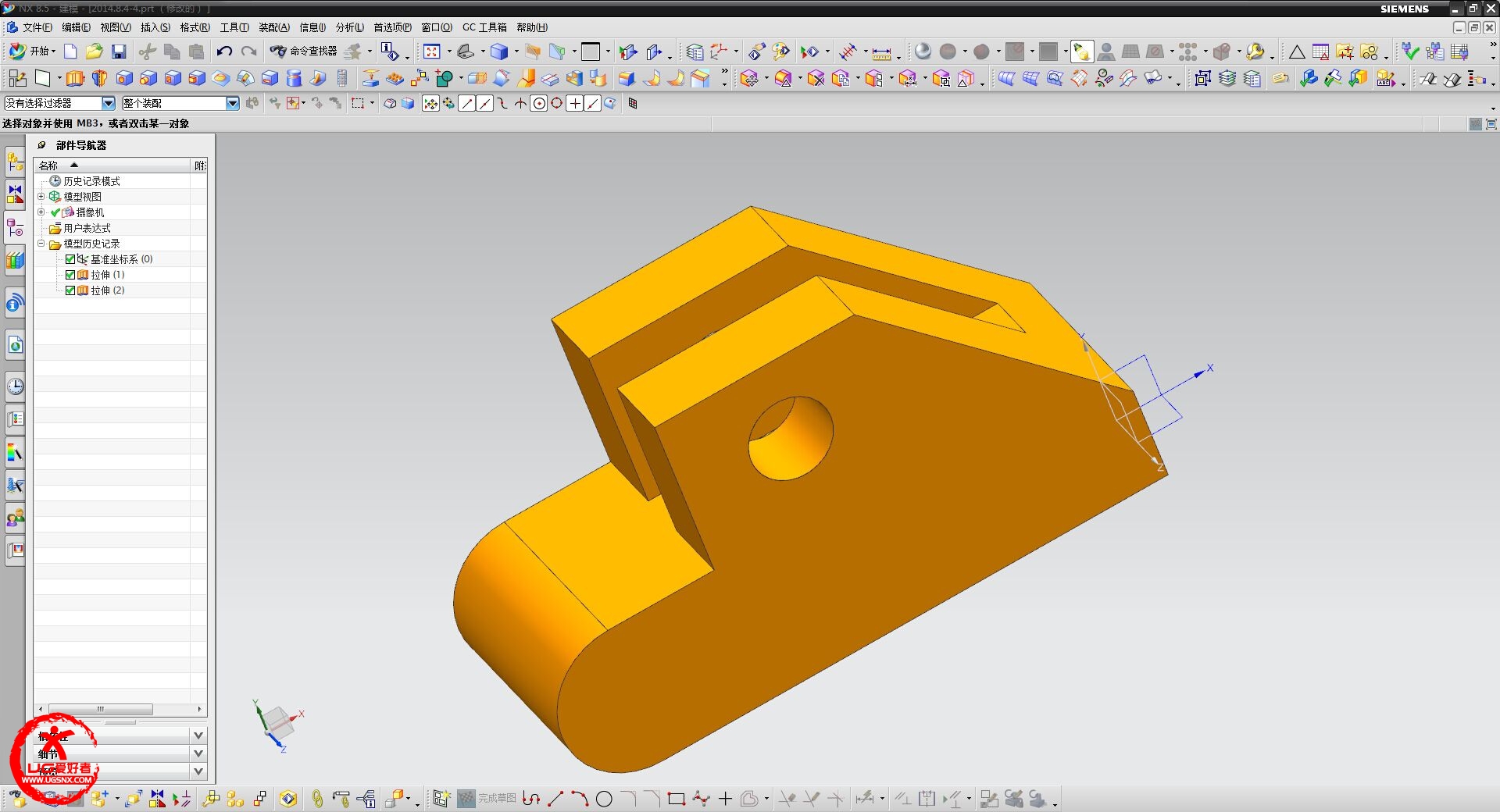This screenshot has width=1500, height=812.
Task: Click the Fit view icon
Action: coord(432,52)
